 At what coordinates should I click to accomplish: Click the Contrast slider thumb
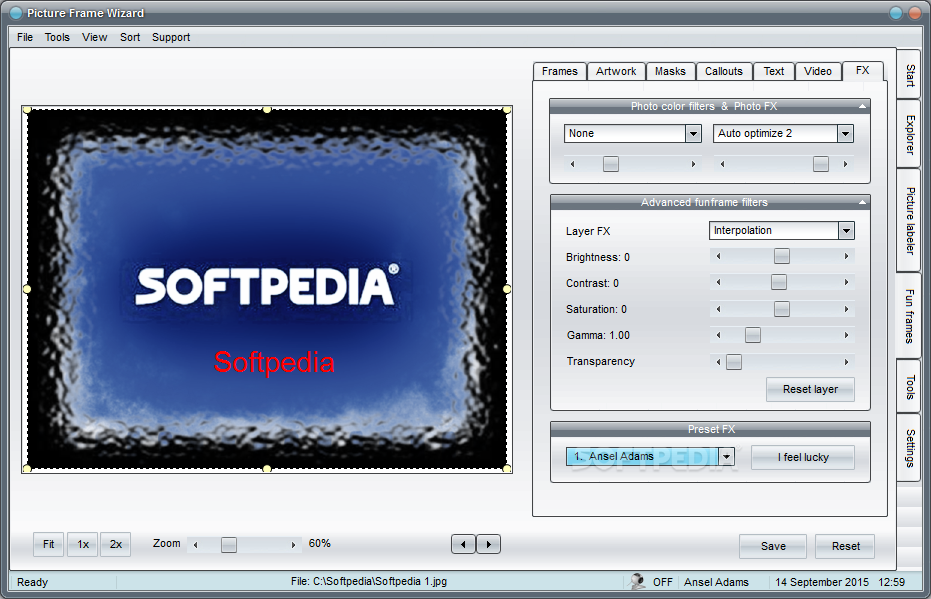779,282
